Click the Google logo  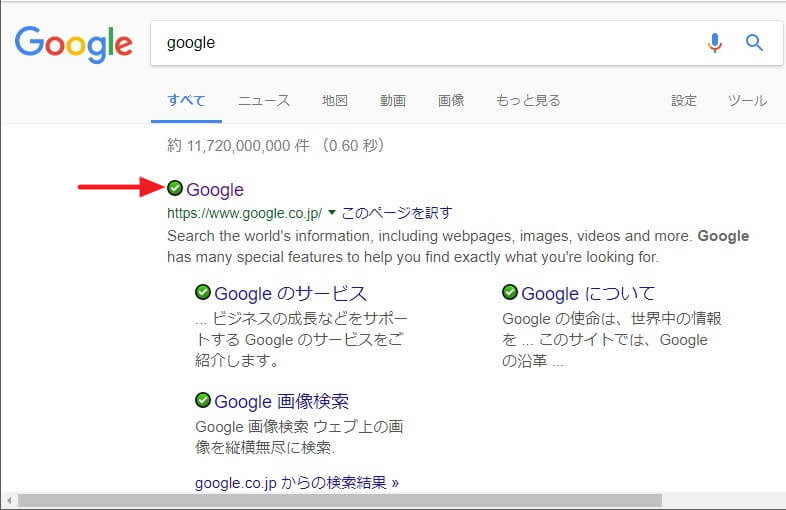coord(74,44)
